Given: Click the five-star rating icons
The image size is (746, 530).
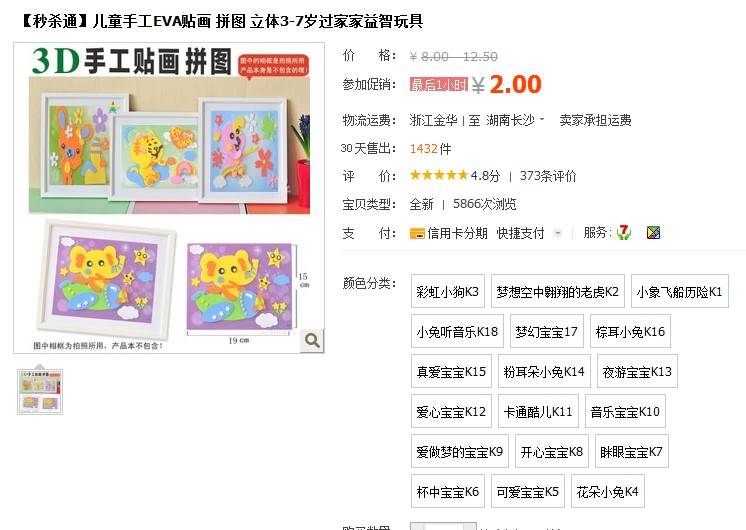Looking at the screenshot, I should (x=439, y=176).
